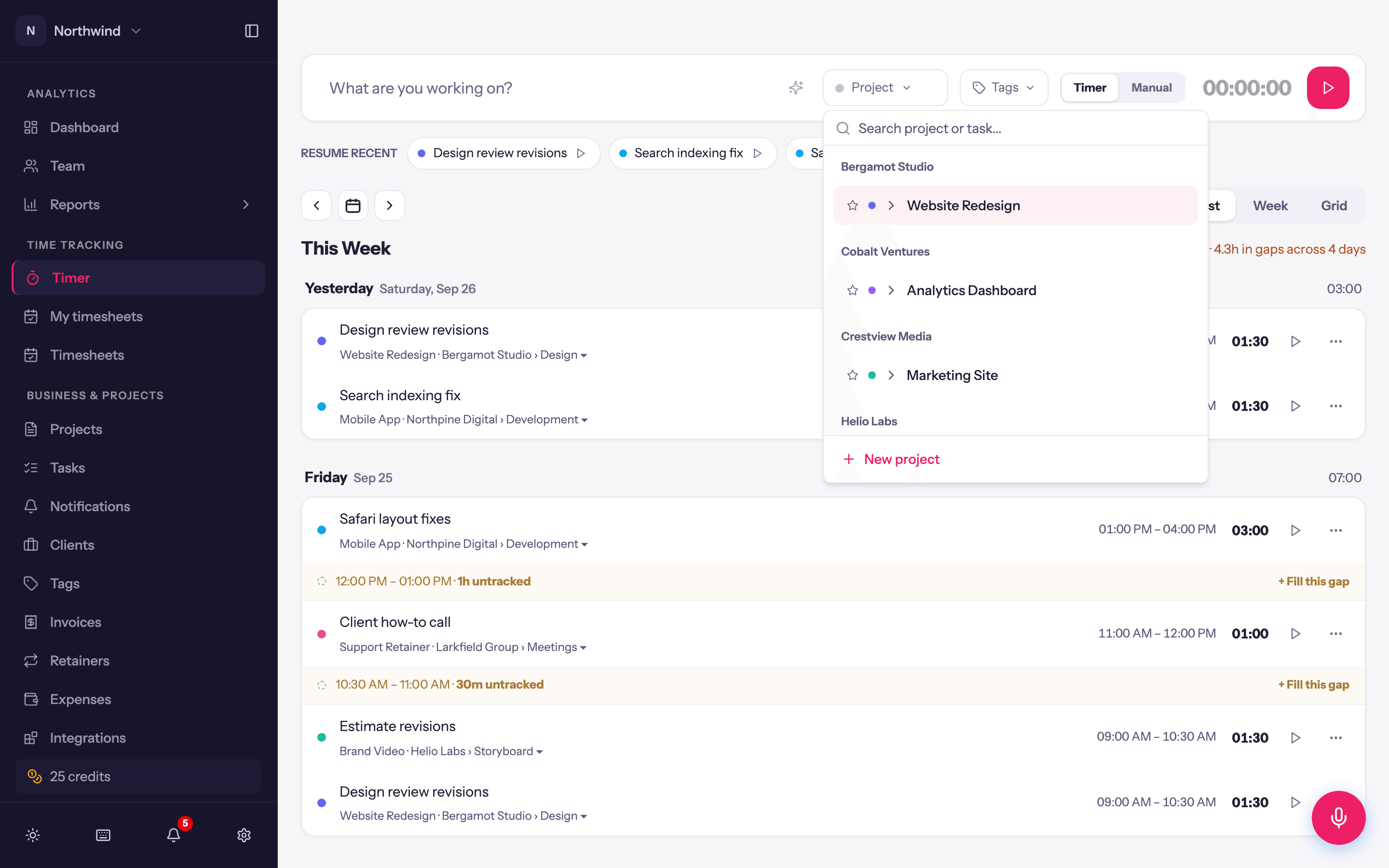The height and width of the screenshot is (868, 1389).
Task: Switch to Week view
Action: tap(1269, 205)
